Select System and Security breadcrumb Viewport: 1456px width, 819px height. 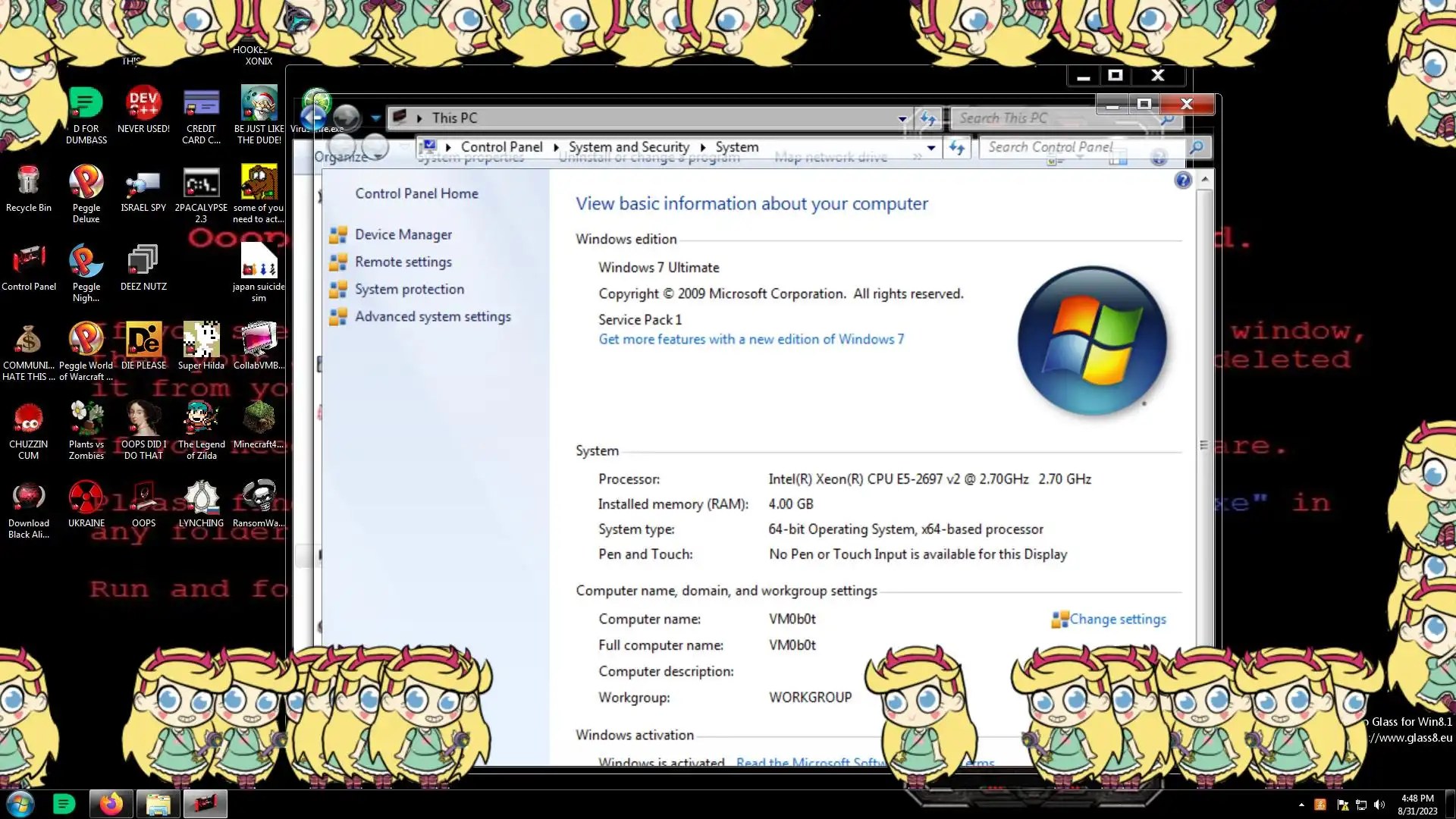point(629,147)
